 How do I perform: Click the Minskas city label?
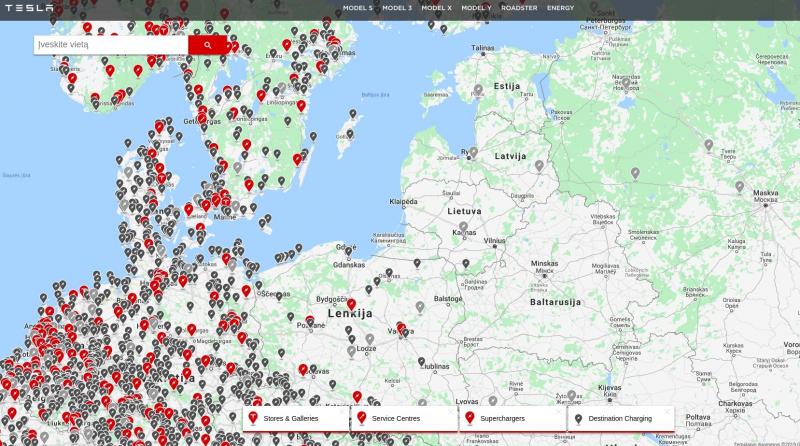pos(544,263)
